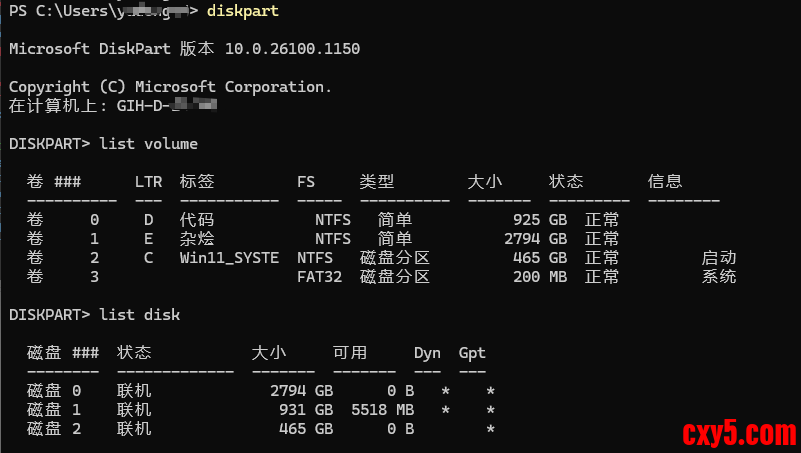Select the 杂烩 volume label

197,239
